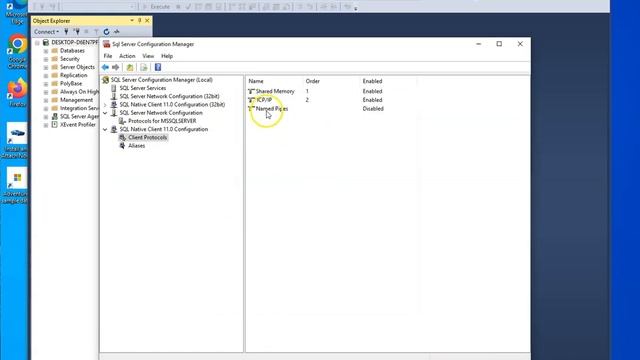Expand the Server Objects folder

[x=46, y=67]
